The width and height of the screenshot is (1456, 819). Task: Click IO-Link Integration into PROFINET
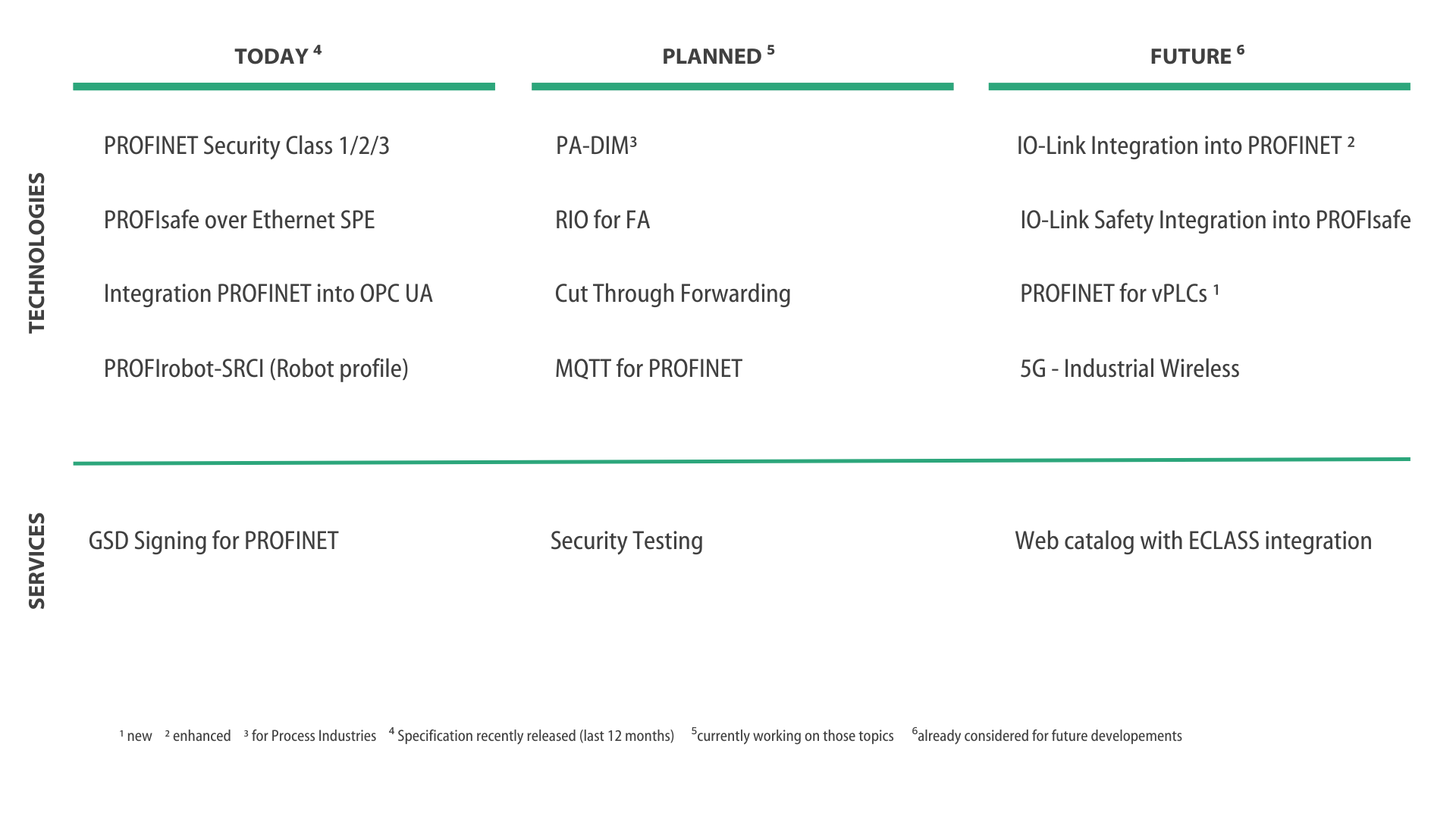tap(1185, 146)
